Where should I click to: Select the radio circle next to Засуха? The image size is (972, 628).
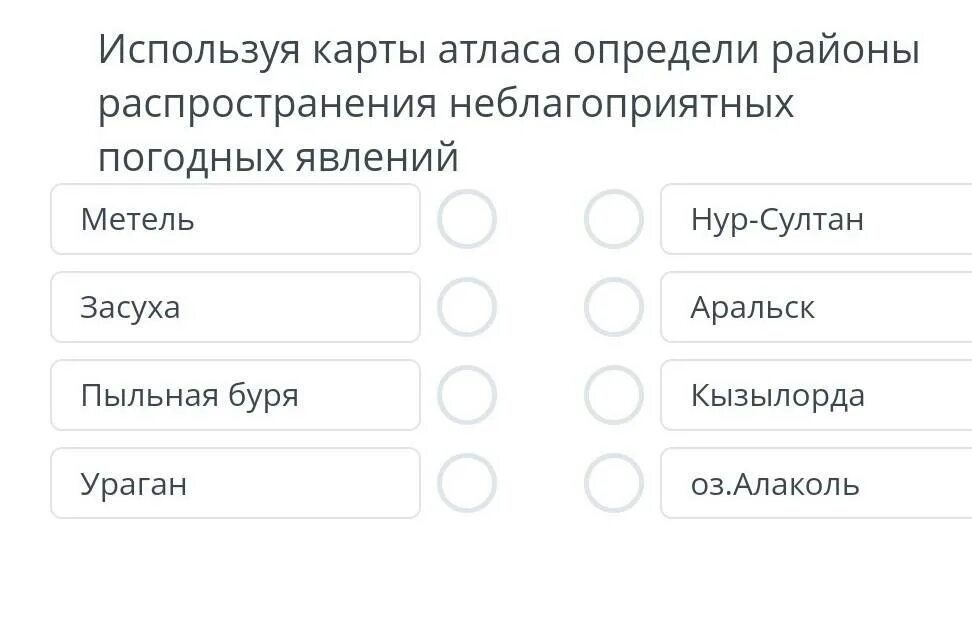pos(467,307)
